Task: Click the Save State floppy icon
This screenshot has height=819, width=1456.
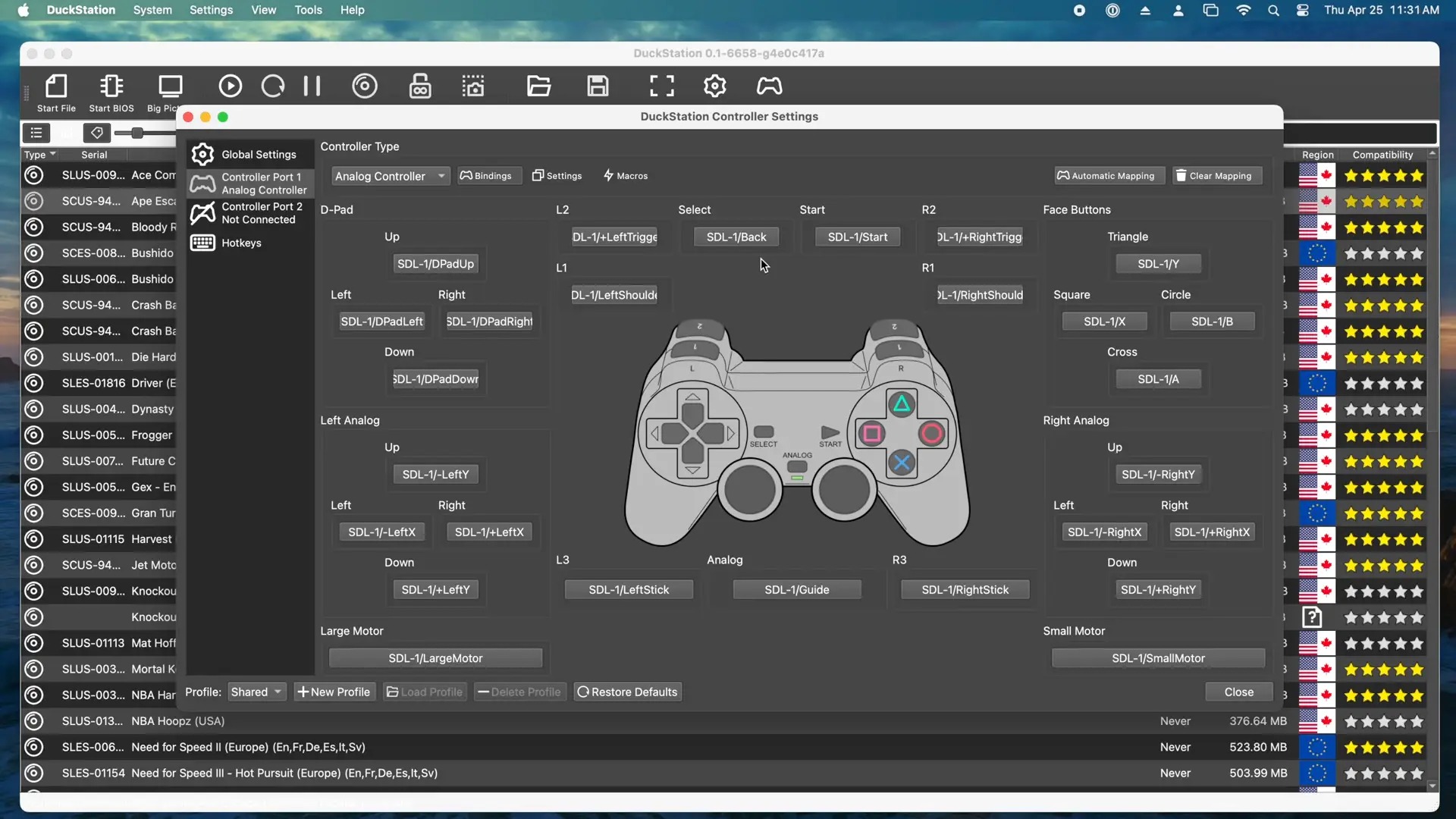Action: tap(598, 86)
